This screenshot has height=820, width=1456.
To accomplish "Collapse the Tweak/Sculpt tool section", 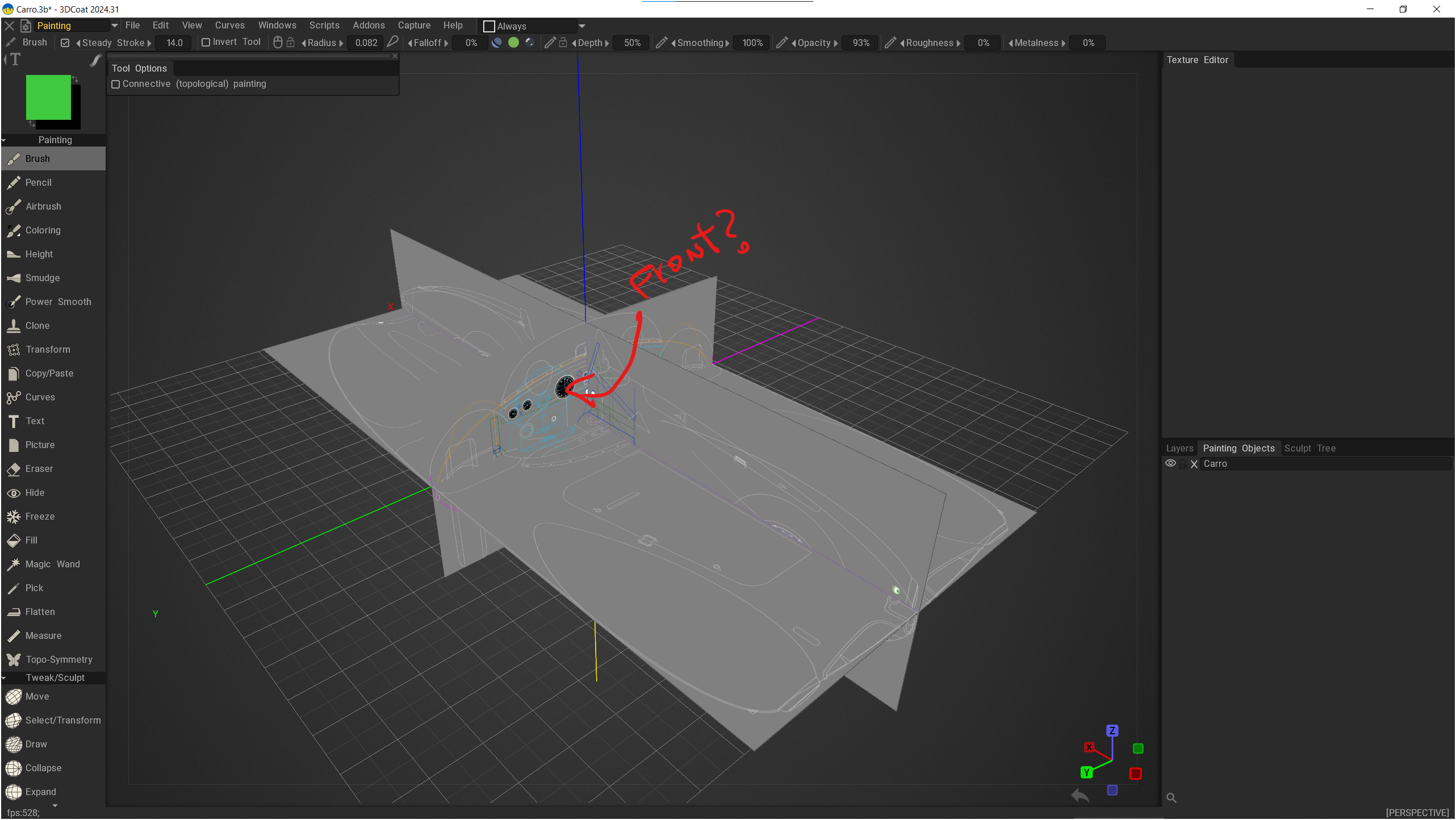I will [x=4, y=678].
